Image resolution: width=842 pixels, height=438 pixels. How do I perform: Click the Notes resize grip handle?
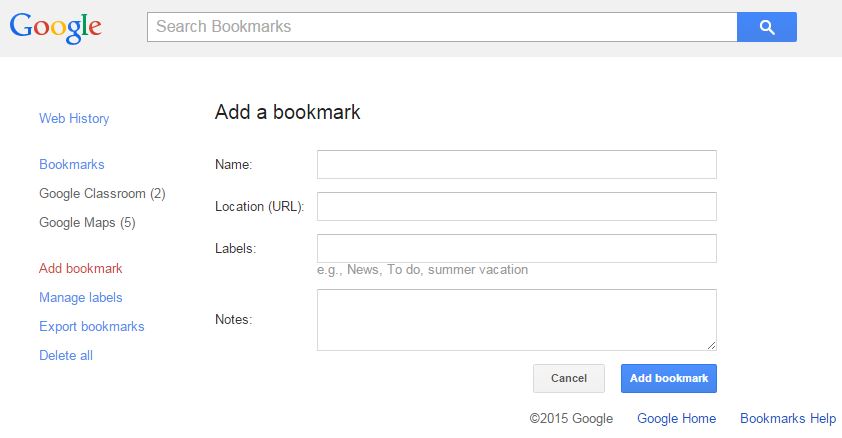[x=712, y=346]
